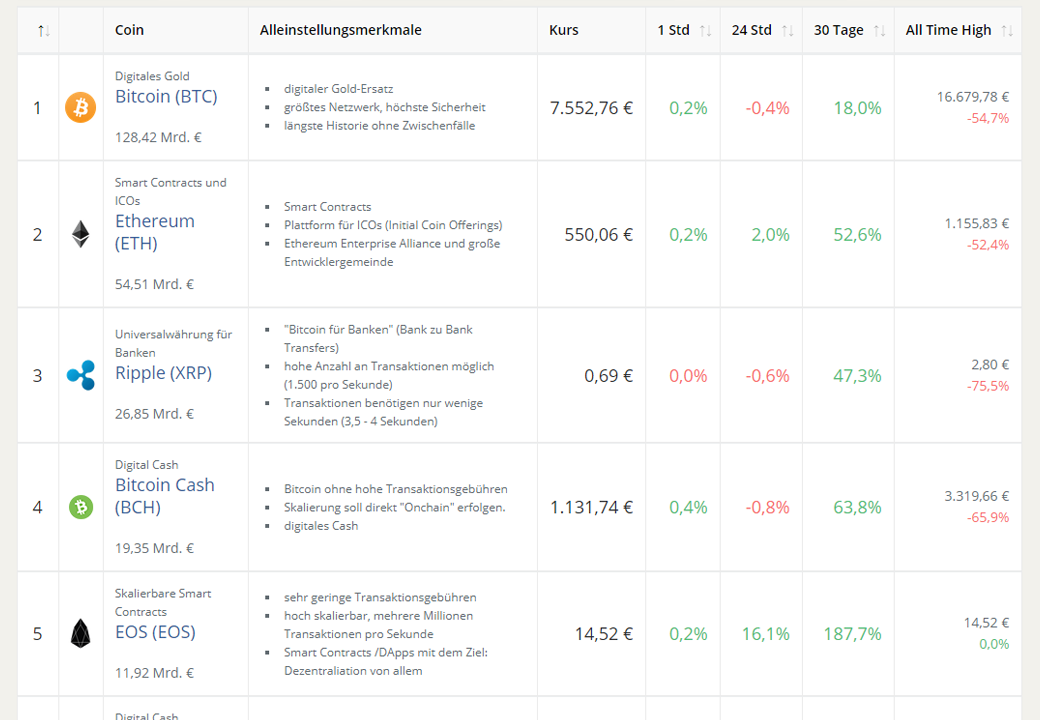Image resolution: width=1040 pixels, height=720 pixels.
Task: Click Ripple 24h change -0,6%
Action: tap(767, 375)
